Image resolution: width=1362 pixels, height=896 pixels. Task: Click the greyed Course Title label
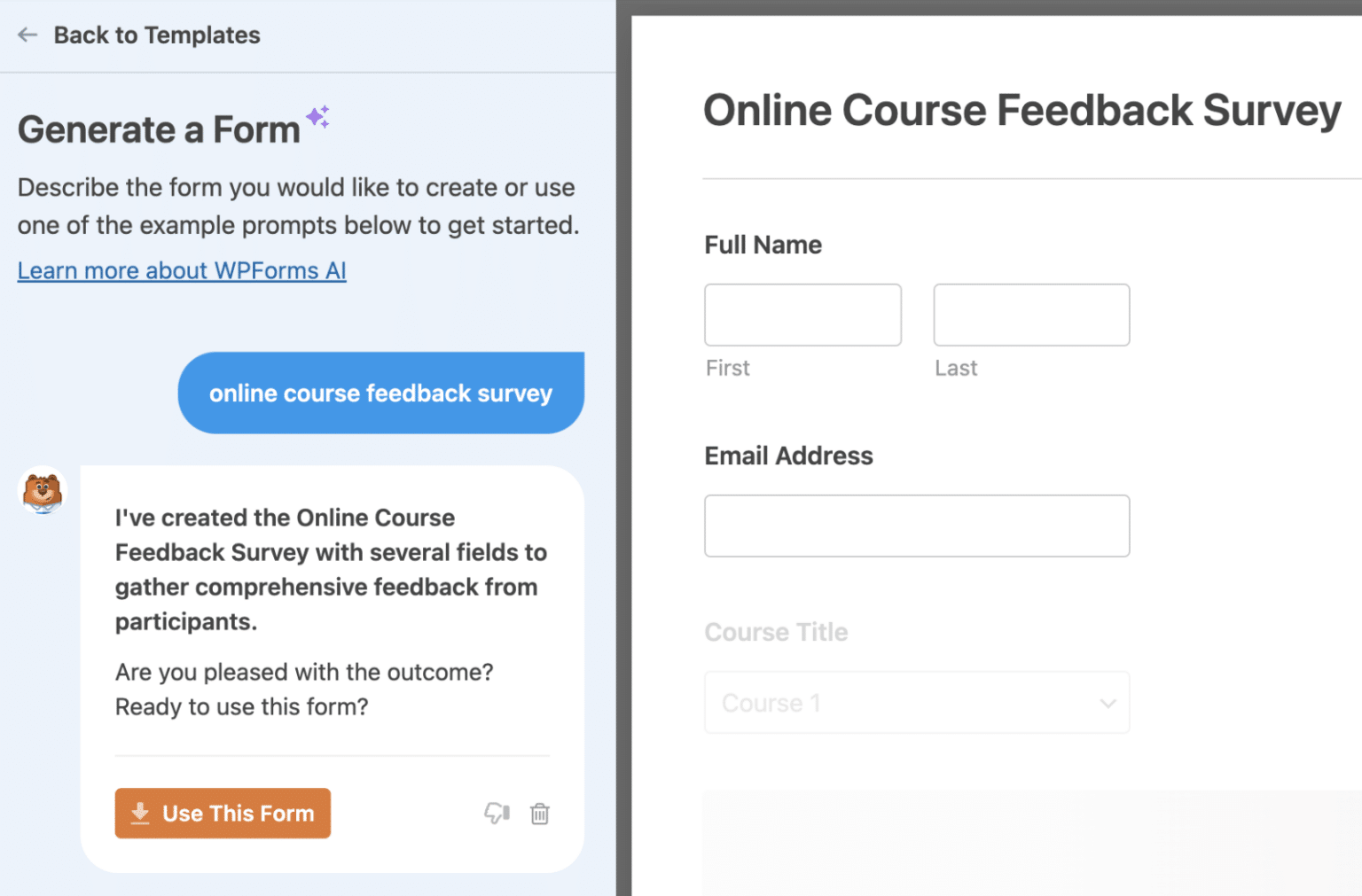pos(776,631)
